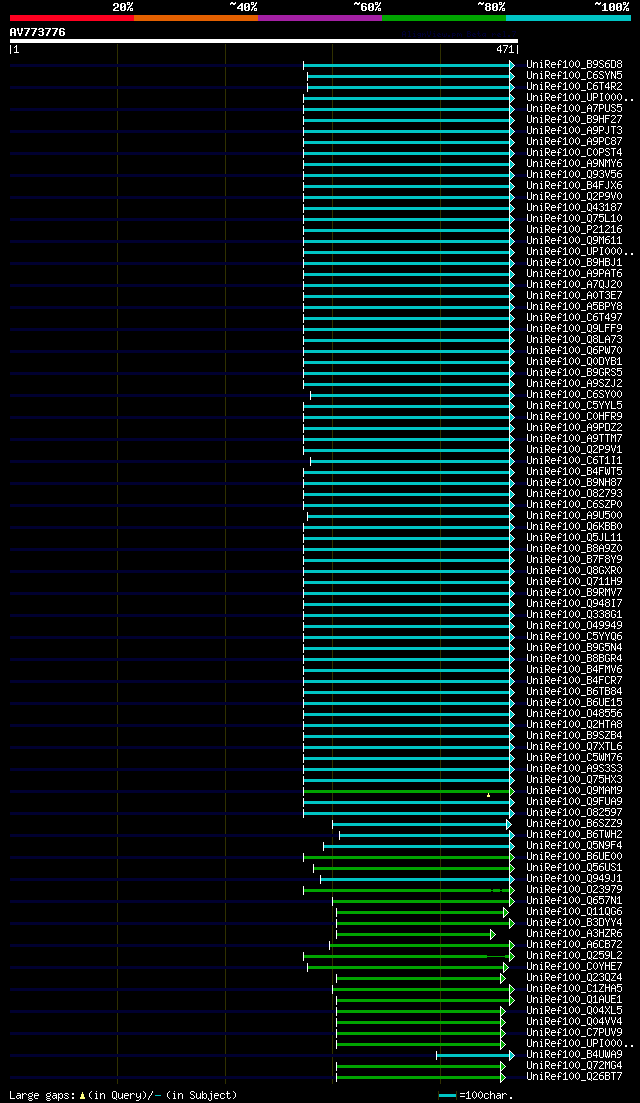The height and width of the screenshot is (1103, 640).
Task: Click the red 20% identity legend segment
Action: [x=72, y=17]
